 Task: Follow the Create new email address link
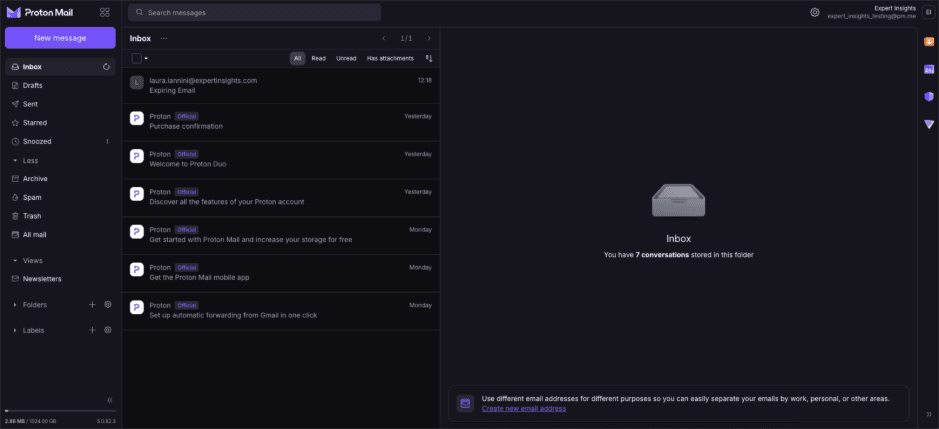tap(523, 409)
